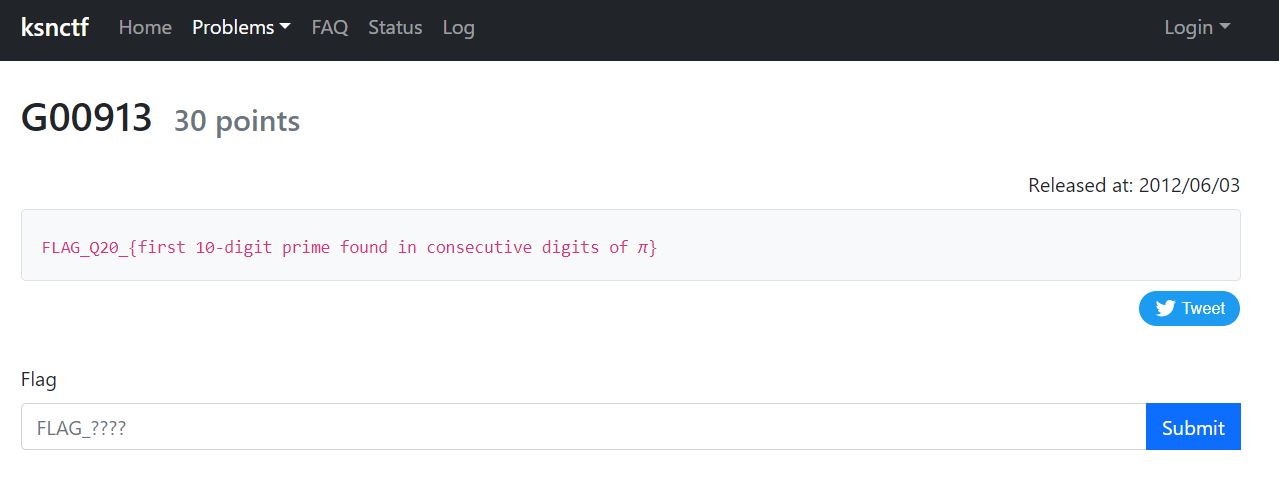Open the FAQ page
The height and width of the screenshot is (498, 1279).
click(x=330, y=28)
